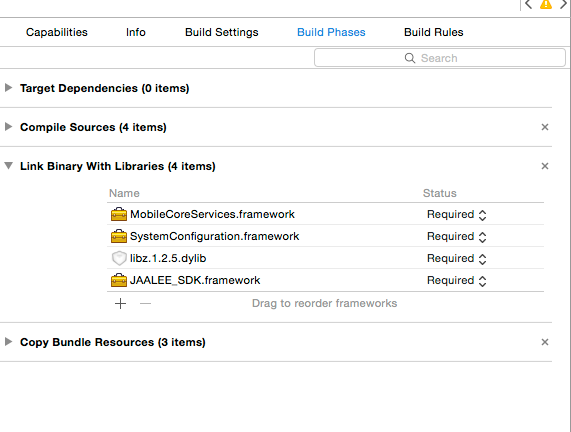
Task: Delete the Link Binary With Libraries phase
Action: 545,166
